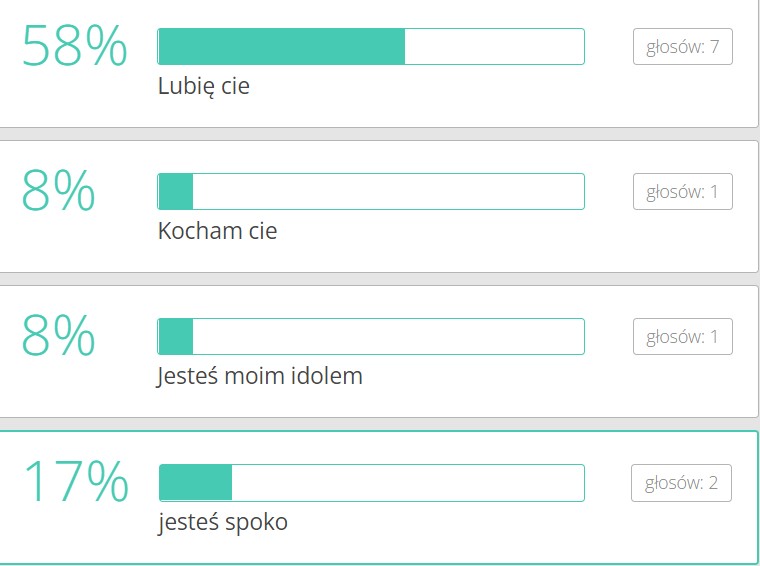Click the progress bar above 'jesteś spoko'

(x=371, y=482)
